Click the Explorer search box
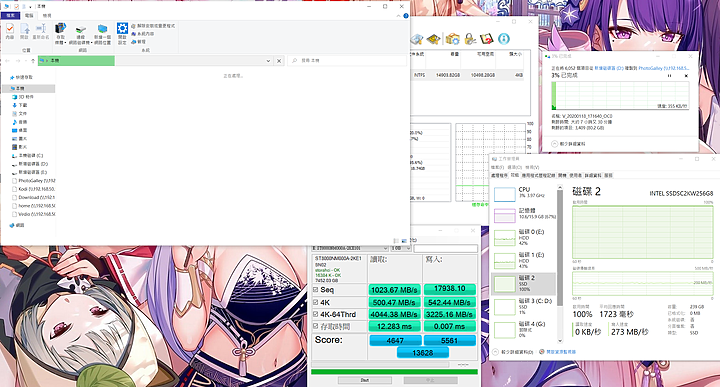The image size is (720, 387). [x=347, y=61]
